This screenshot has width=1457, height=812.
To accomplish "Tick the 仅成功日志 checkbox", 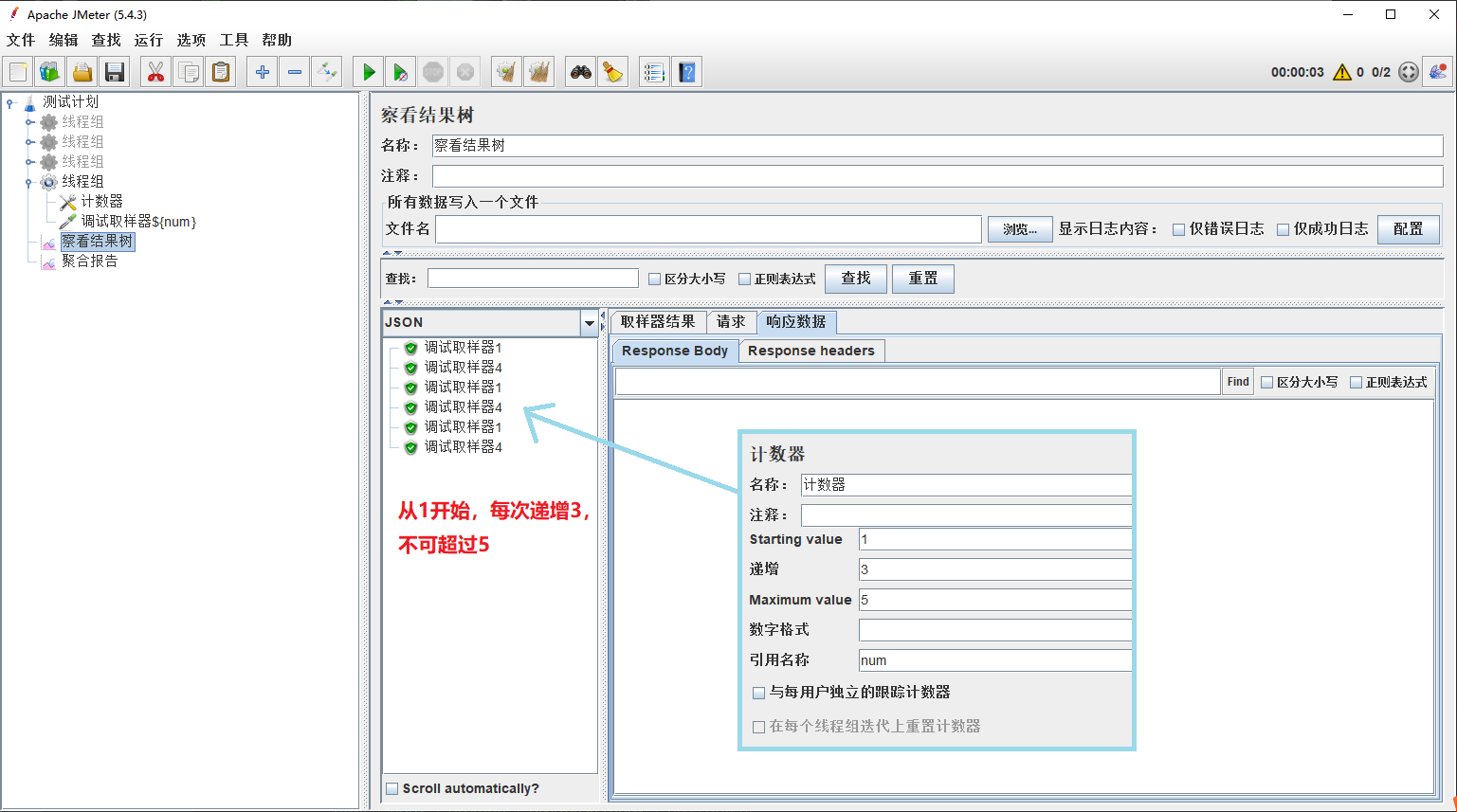I will coord(1283,229).
